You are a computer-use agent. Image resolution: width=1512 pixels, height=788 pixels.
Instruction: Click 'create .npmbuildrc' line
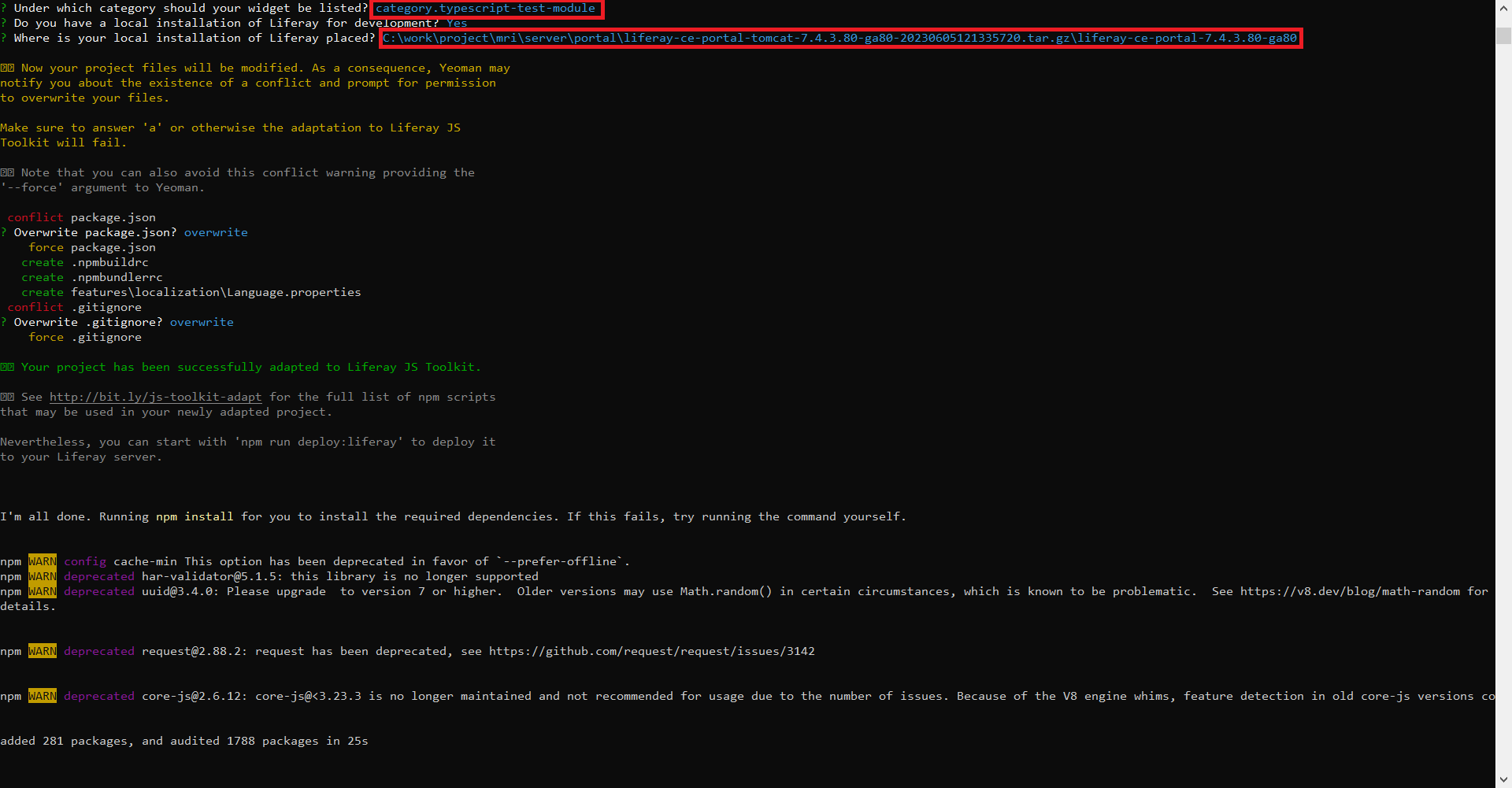click(x=85, y=262)
